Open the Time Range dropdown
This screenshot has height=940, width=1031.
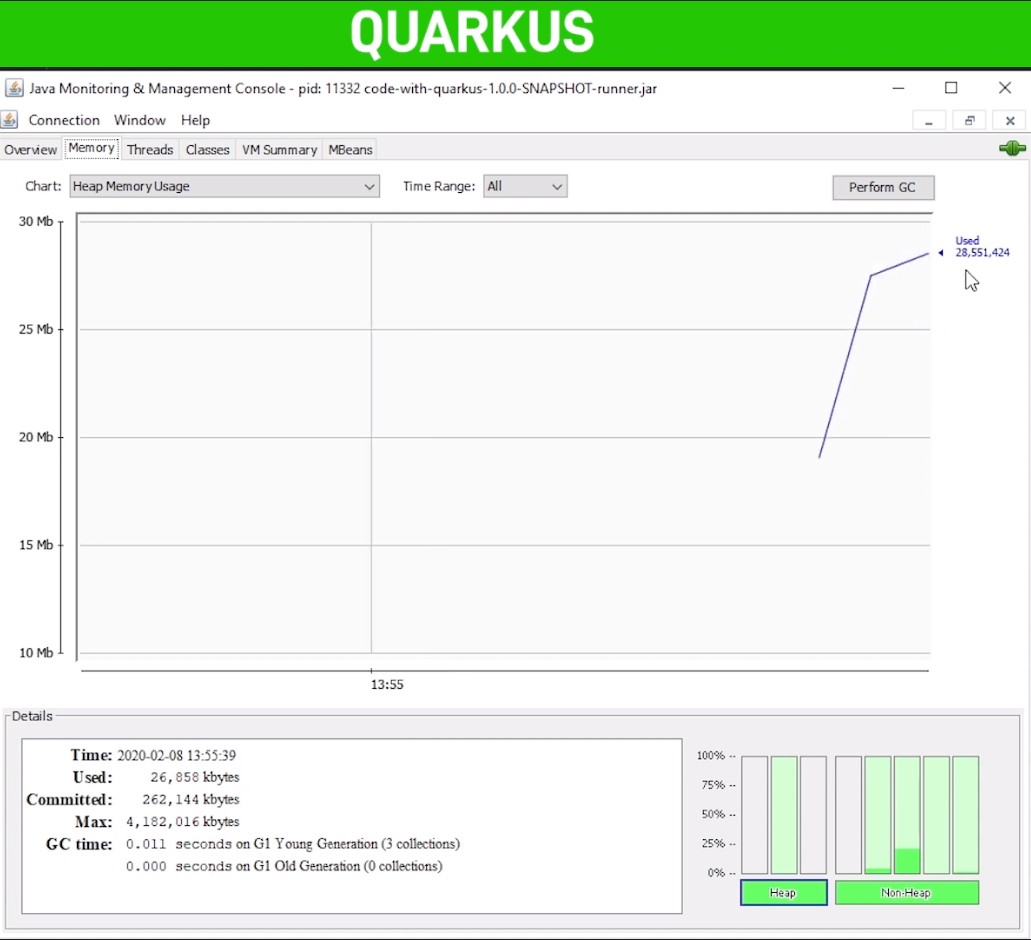(x=525, y=187)
